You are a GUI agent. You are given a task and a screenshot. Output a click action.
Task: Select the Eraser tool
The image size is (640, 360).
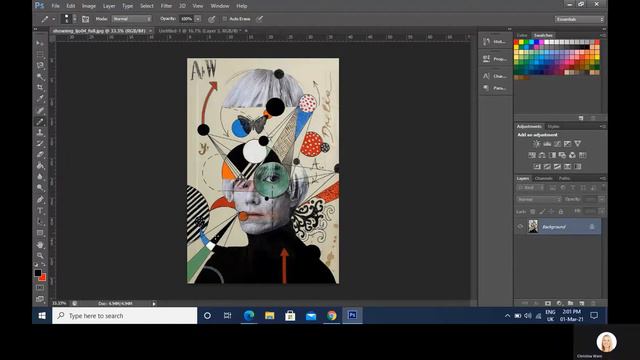pos(40,154)
